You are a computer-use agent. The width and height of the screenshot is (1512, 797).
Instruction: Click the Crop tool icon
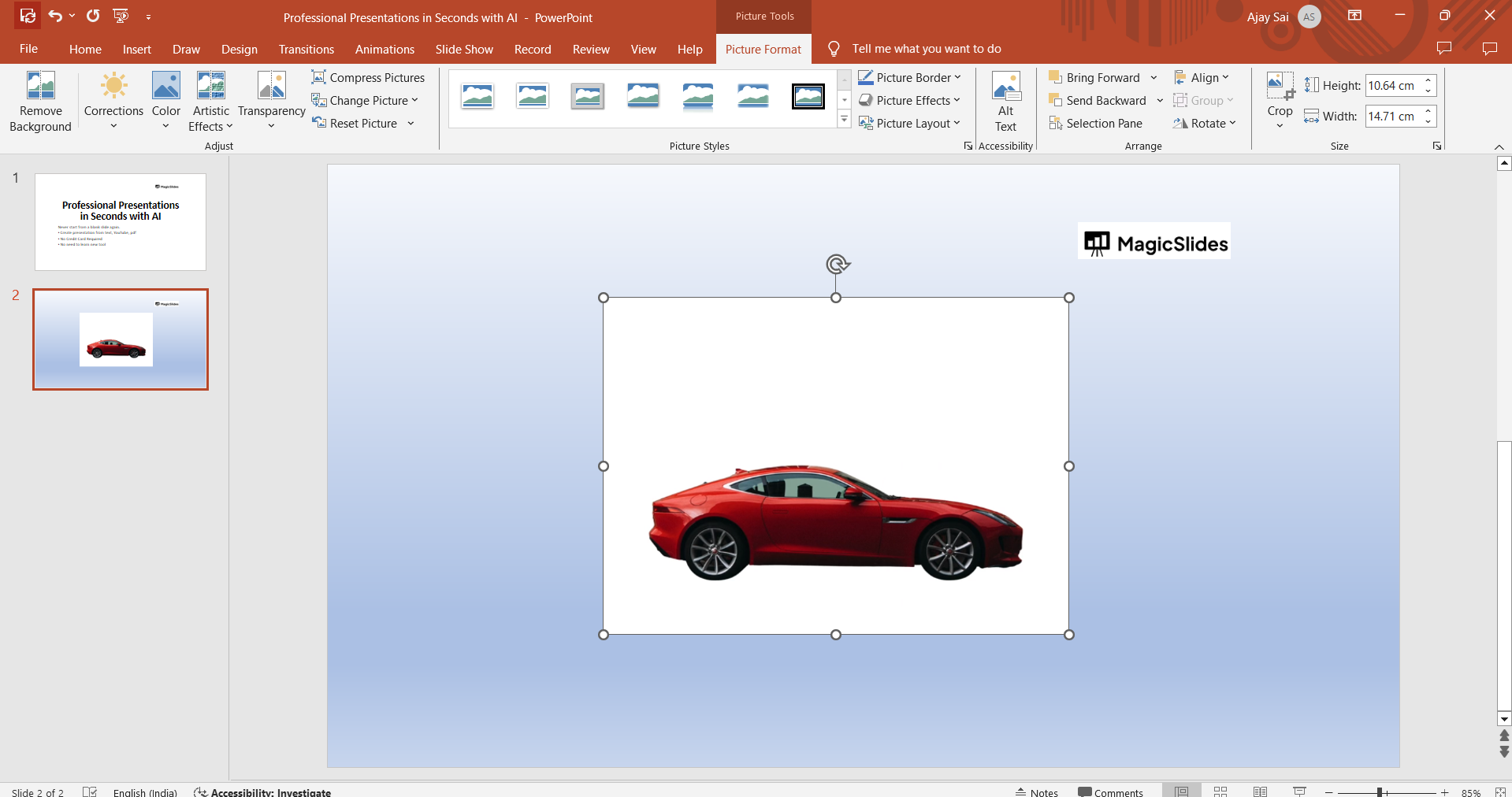1280,85
